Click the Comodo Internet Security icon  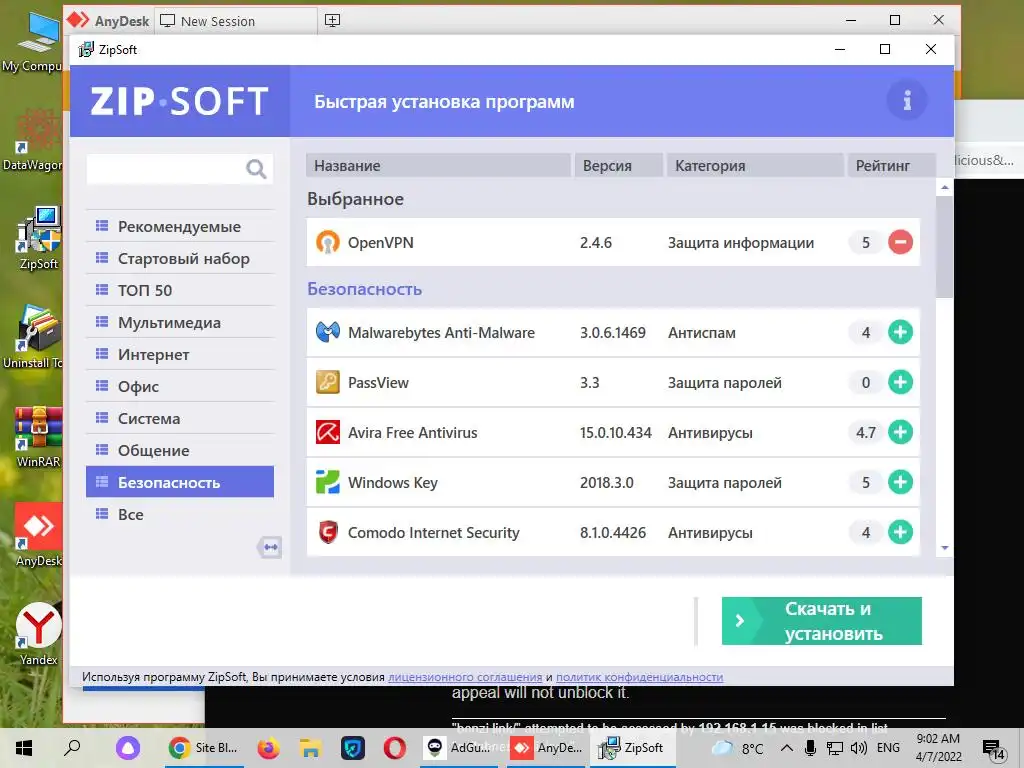[328, 532]
